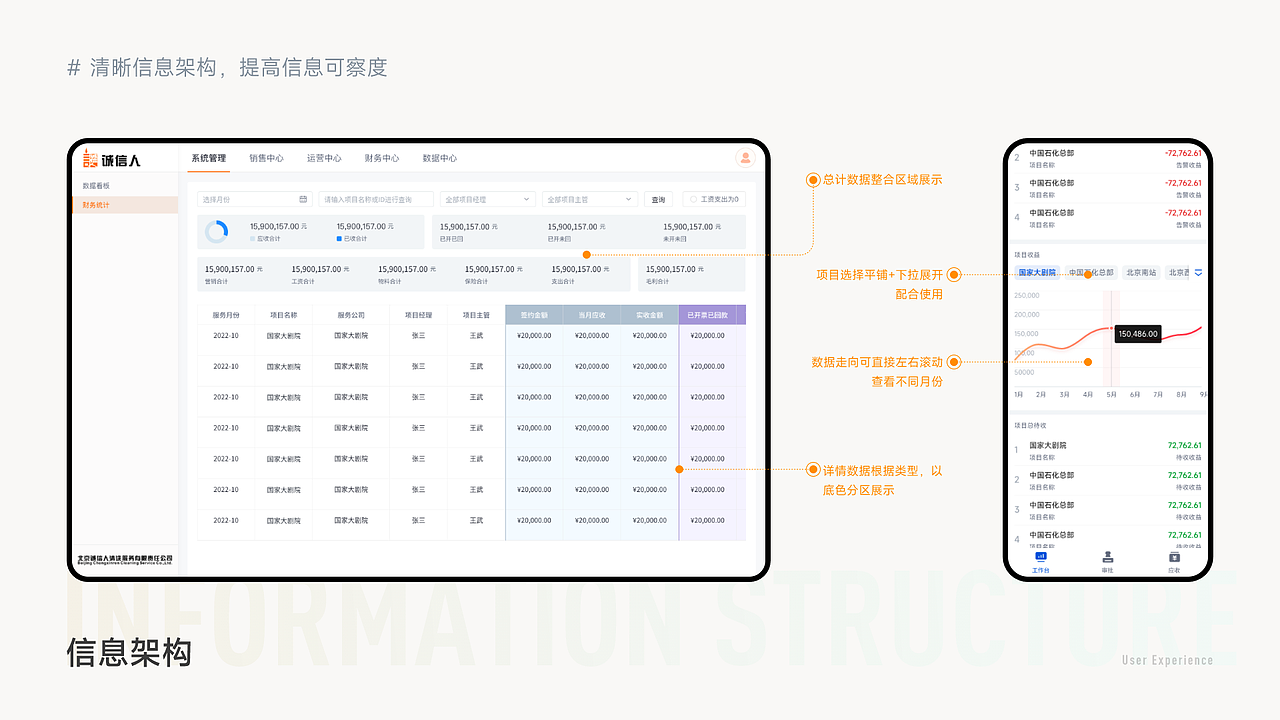Select the 国家大剧院 project chip
The width and height of the screenshot is (1280, 720).
point(1037,272)
